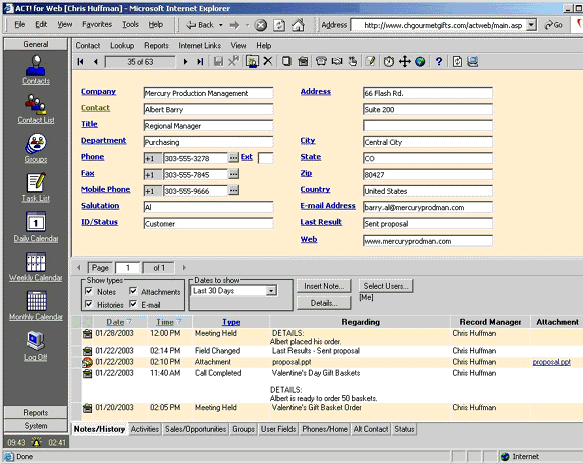The width and height of the screenshot is (583, 464).
Task: Click the computer monitor toolbar icon
Action: click(x=473, y=61)
